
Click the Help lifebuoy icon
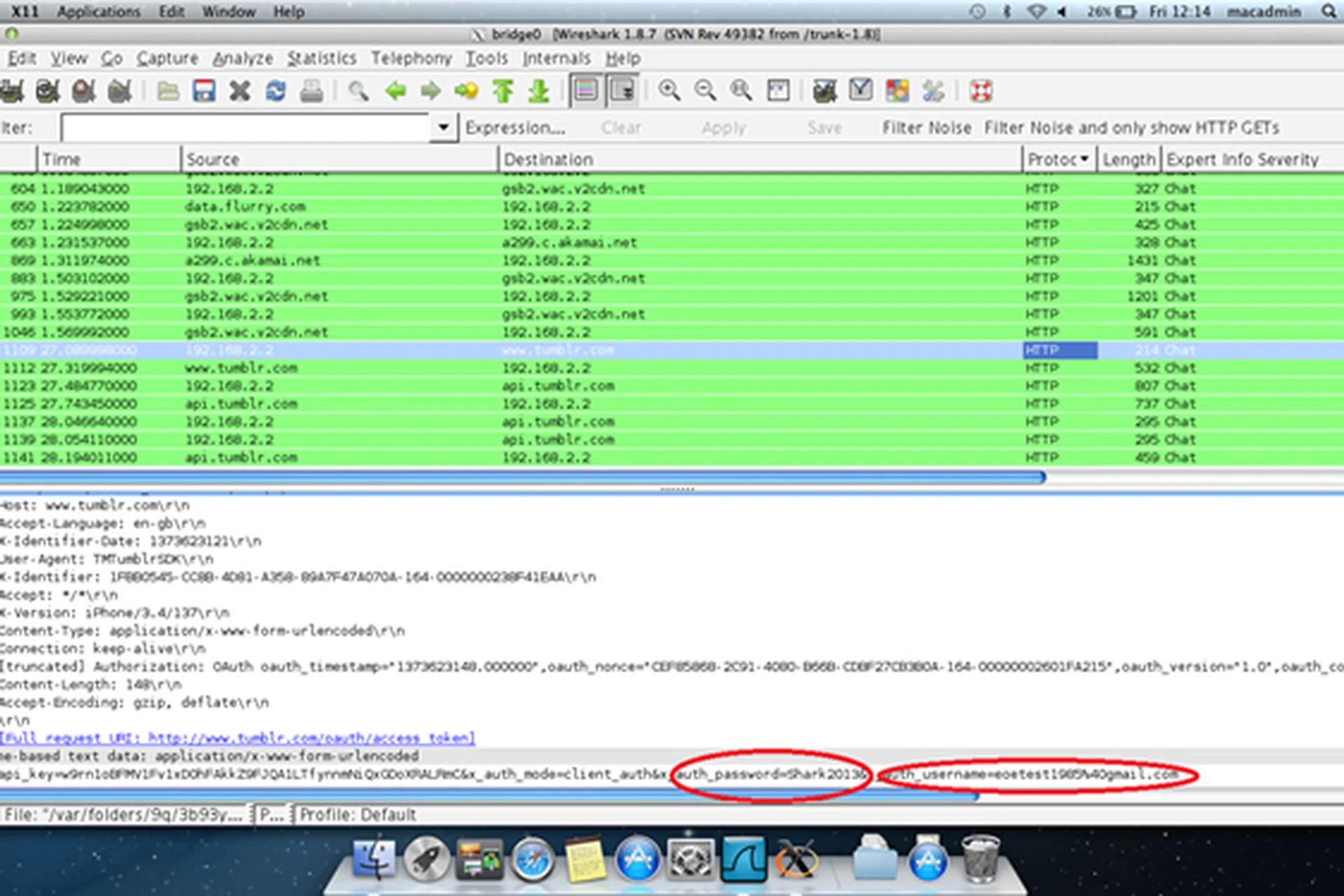point(981,91)
